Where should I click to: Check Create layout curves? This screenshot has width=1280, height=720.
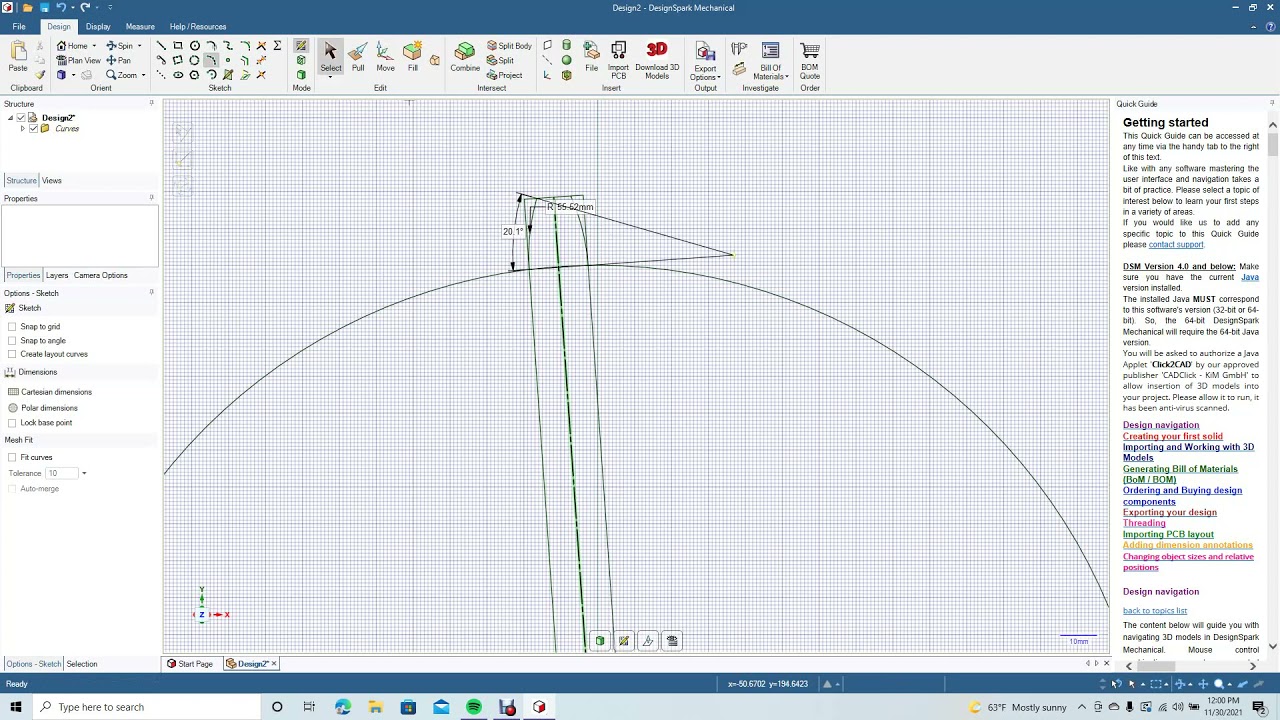pyautogui.click(x=12, y=354)
